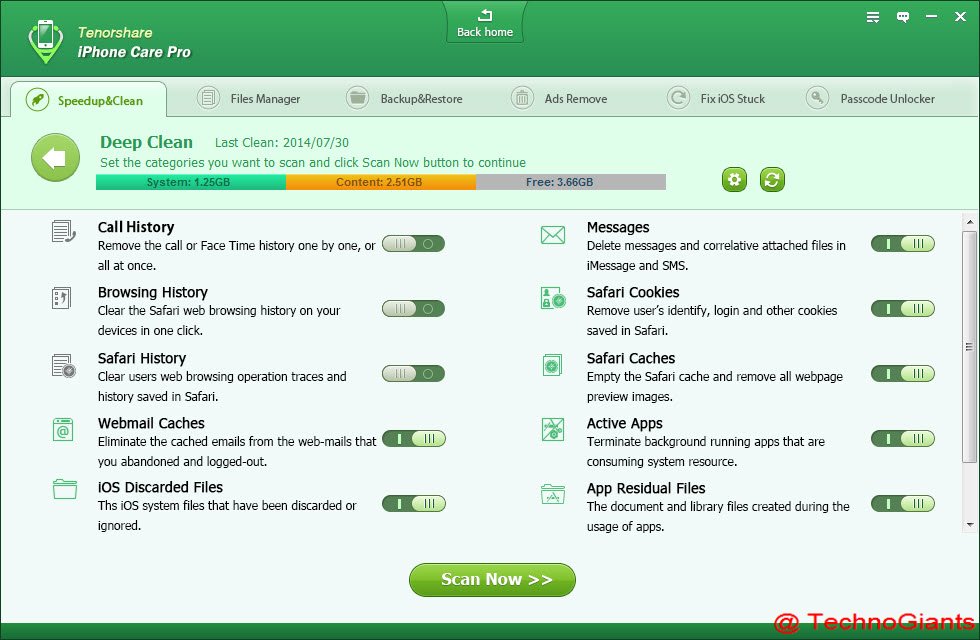Click the Safari Caches title text
The height and width of the screenshot is (640, 980).
(x=631, y=358)
